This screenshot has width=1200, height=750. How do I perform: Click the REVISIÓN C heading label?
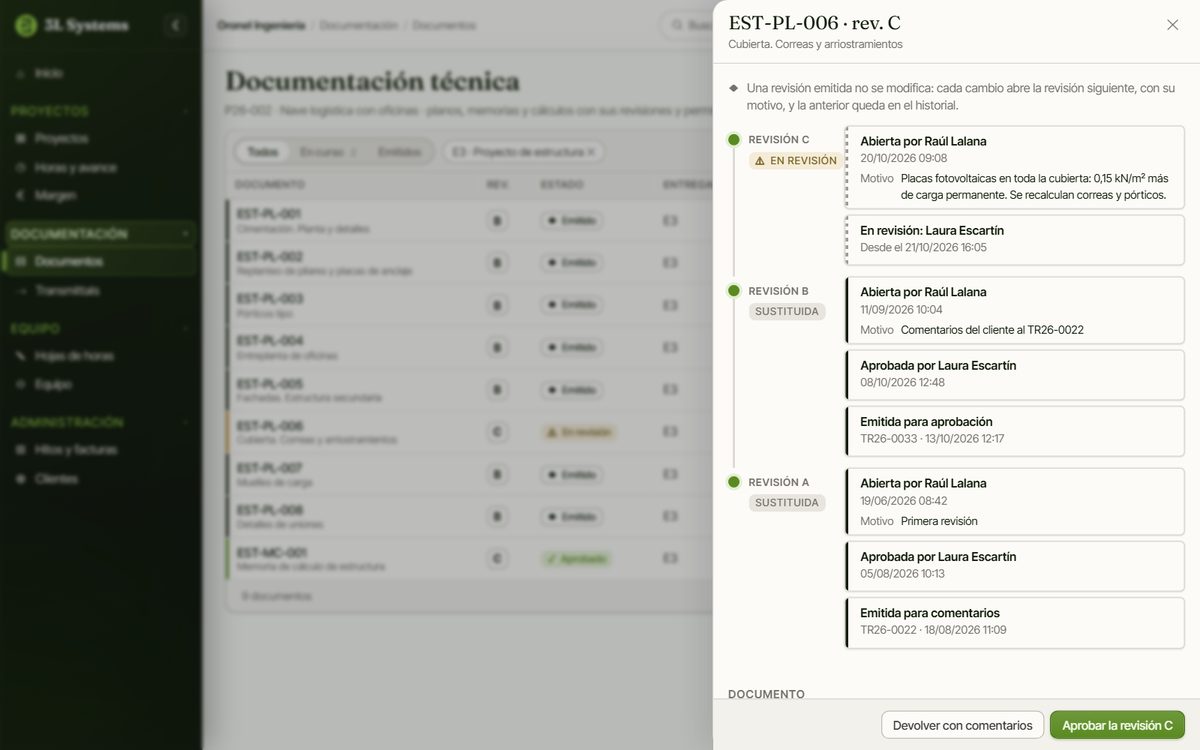pos(779,140)
